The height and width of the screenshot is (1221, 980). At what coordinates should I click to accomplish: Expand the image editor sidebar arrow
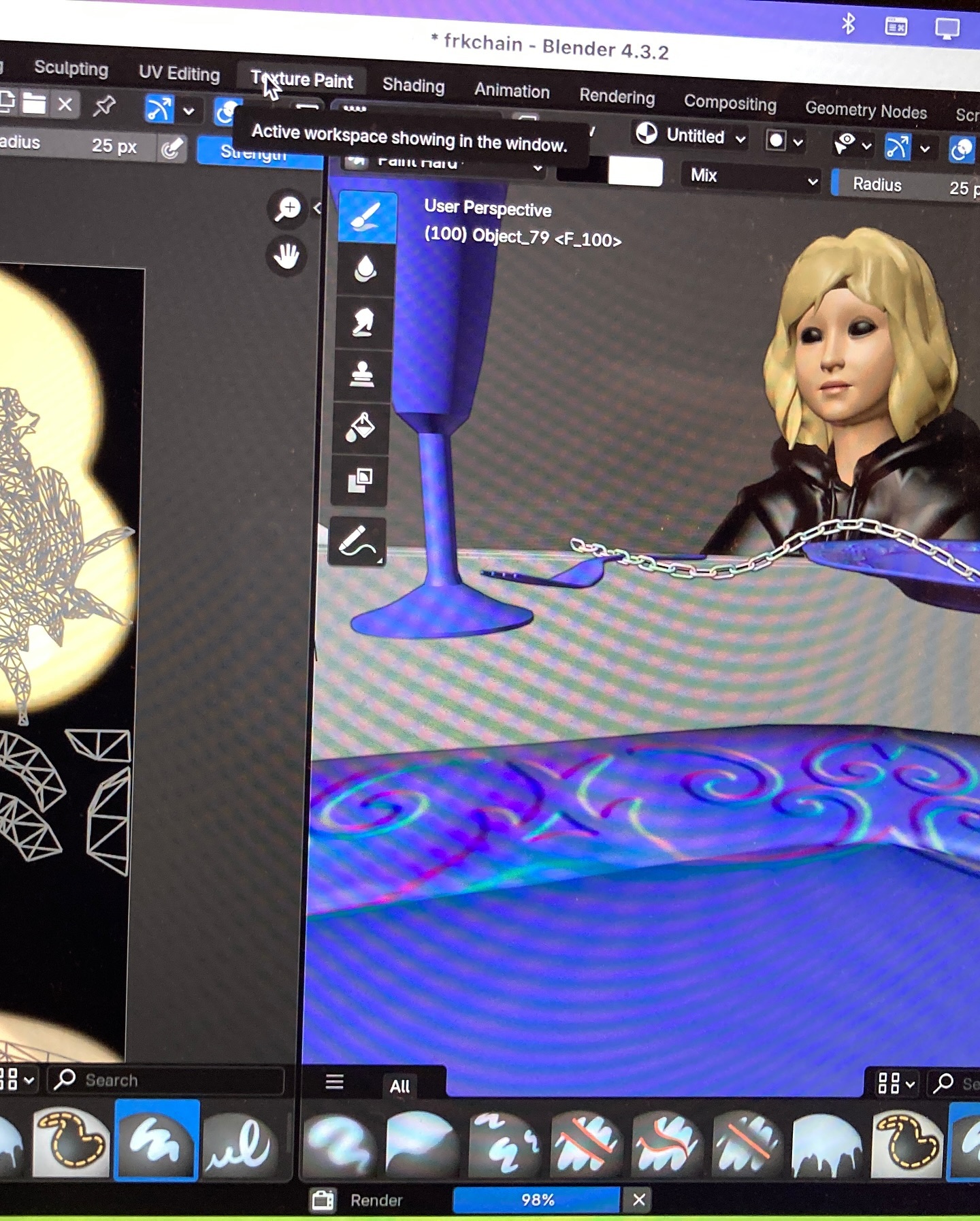click(x=316, y=208)
